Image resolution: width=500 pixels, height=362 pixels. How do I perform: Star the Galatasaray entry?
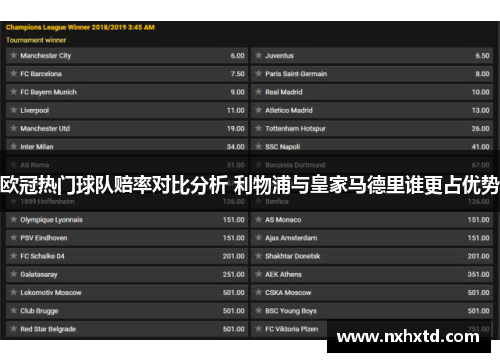[x=13, y=274]
